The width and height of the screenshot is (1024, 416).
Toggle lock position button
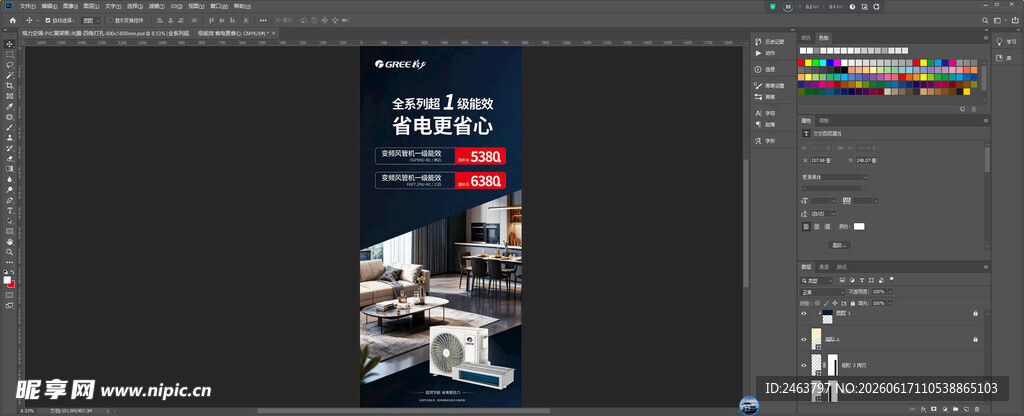[x=833, y=303]
